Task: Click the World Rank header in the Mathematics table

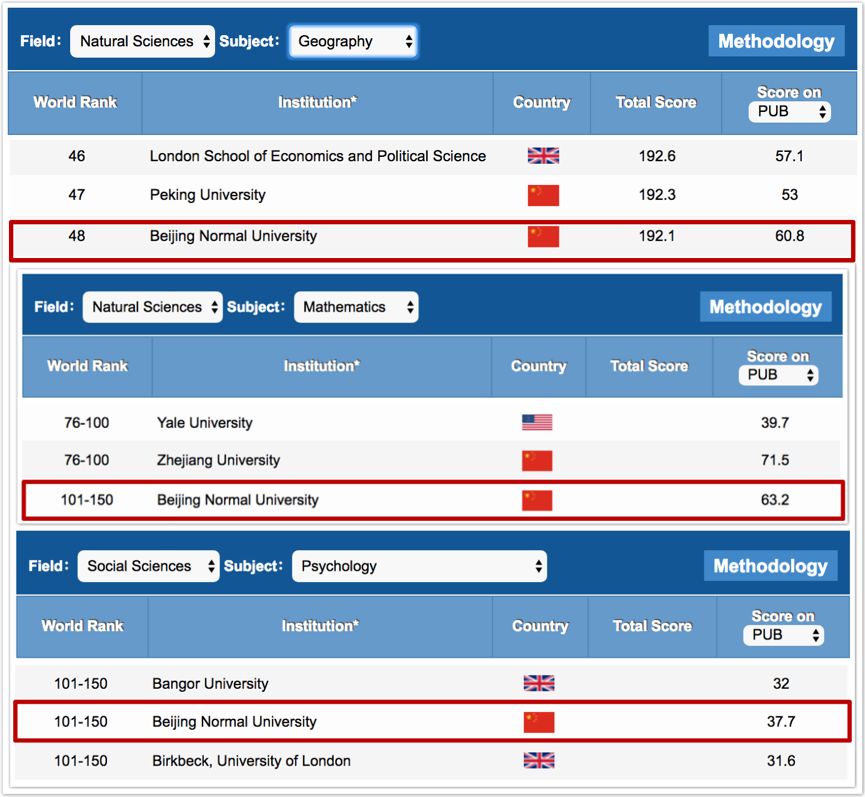Action: coord(87,366)
